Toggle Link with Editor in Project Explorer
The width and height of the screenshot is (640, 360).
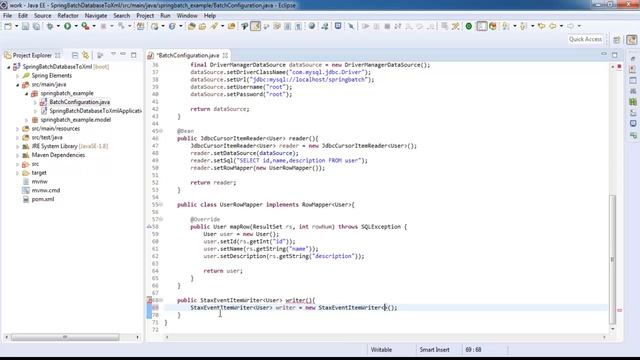point(86,55)
